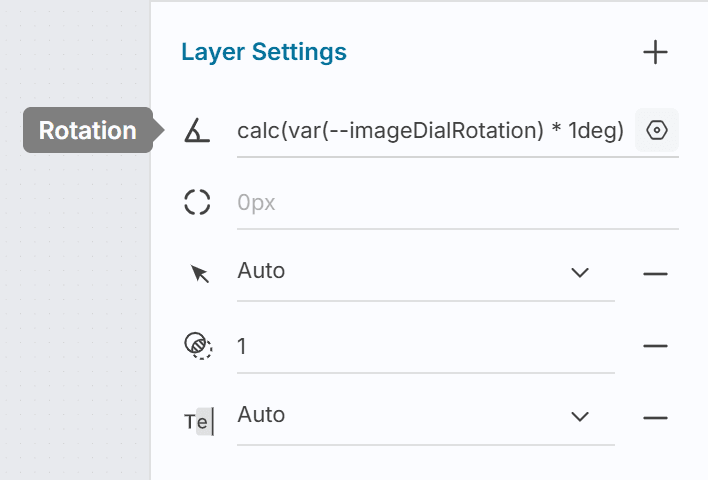Viewport: 708px width, 480px height.
Task: Edit the opacity value 1 field
Action: point(426,347)
